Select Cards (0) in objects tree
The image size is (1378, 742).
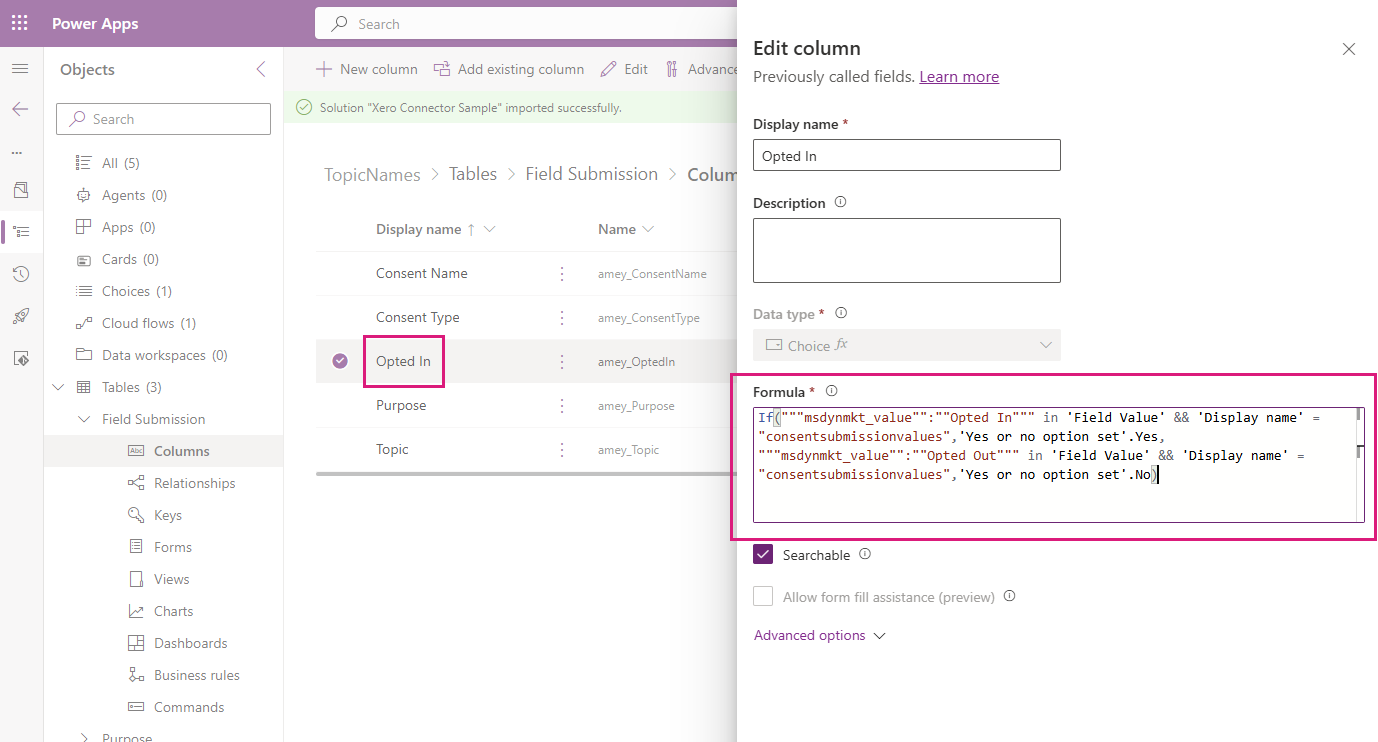[130, 259]
